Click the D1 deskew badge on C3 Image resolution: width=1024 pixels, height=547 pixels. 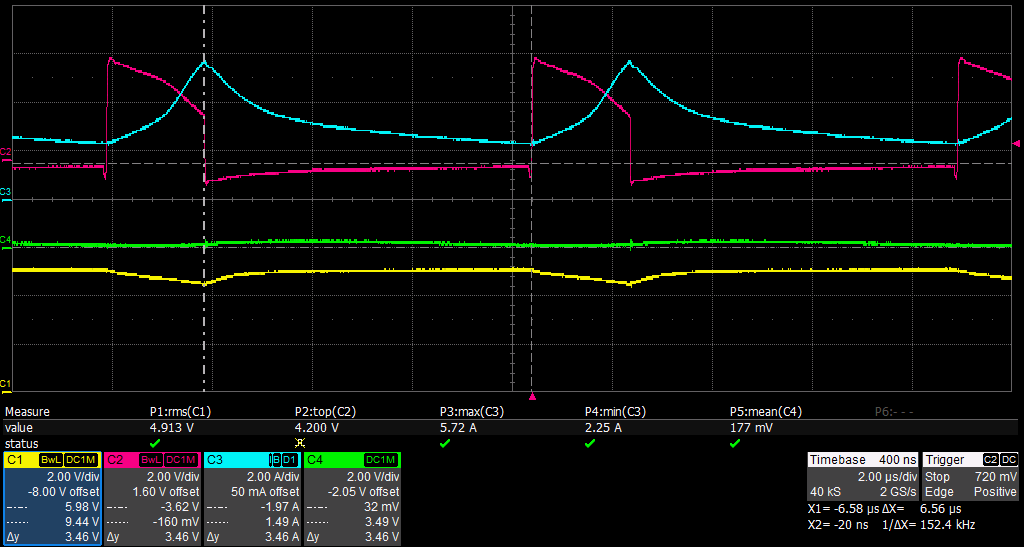pyautogui.click(x=289, y=460)
